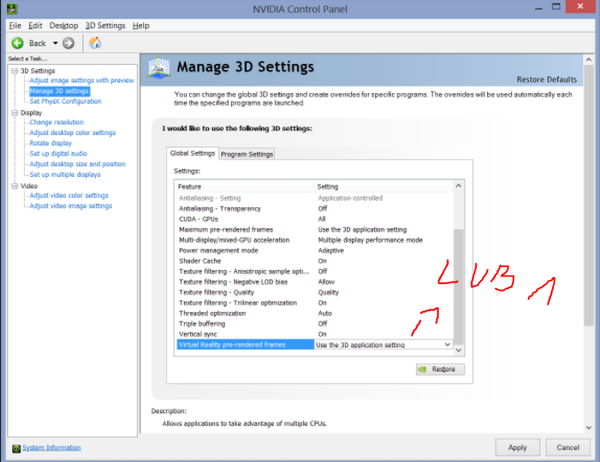This screenshot has width=600, height=462.
Task: Open Adjust image settings with preview
Action: click(x=82, y=80)
